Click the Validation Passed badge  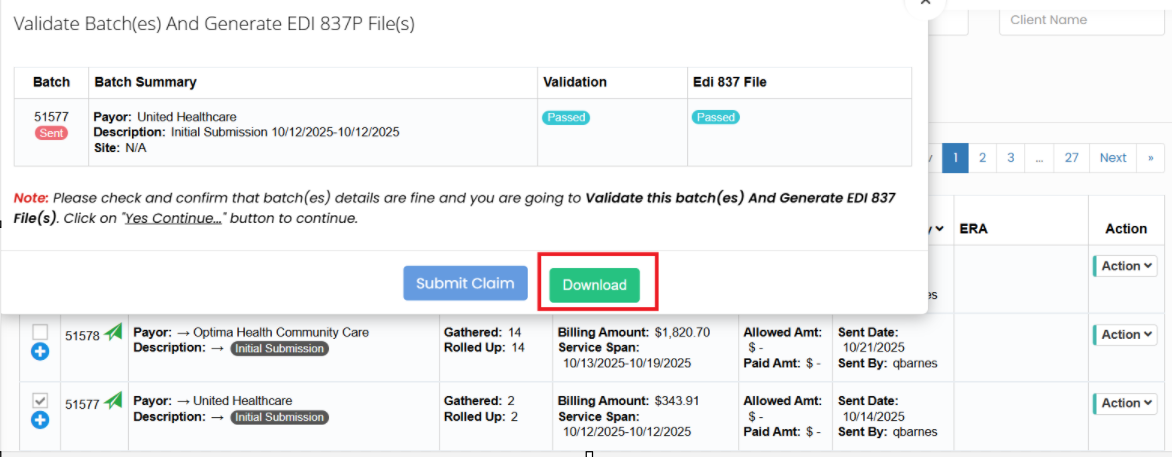(566, 117)
